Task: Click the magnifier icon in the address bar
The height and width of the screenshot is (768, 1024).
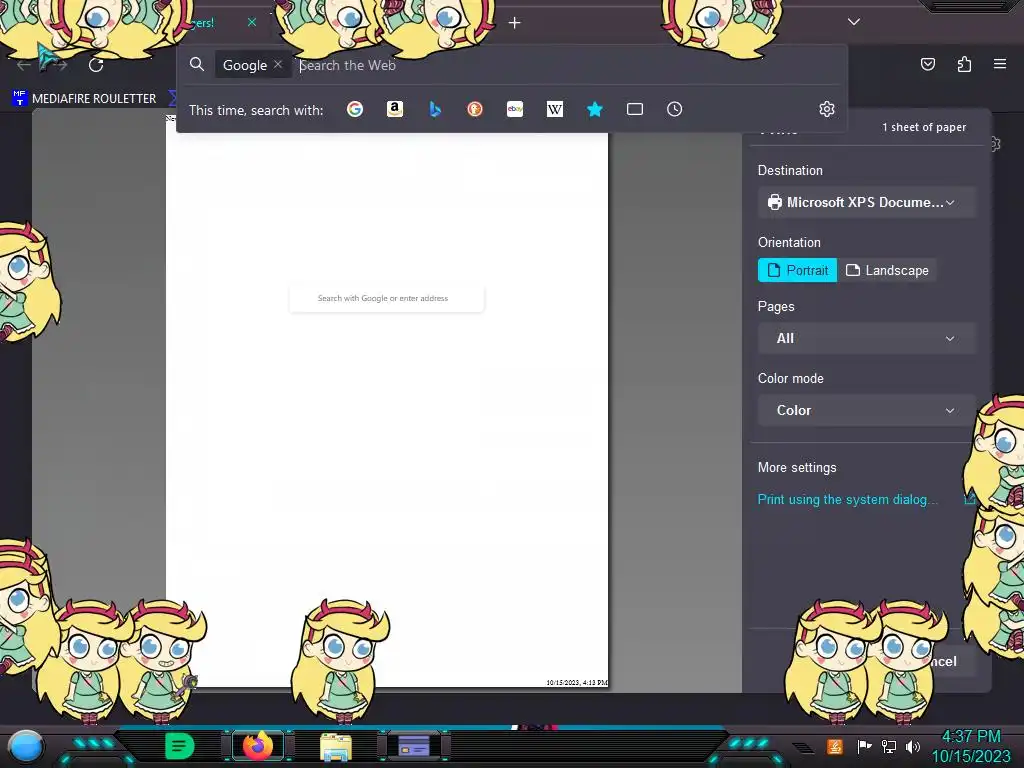Action: [197, 64]
